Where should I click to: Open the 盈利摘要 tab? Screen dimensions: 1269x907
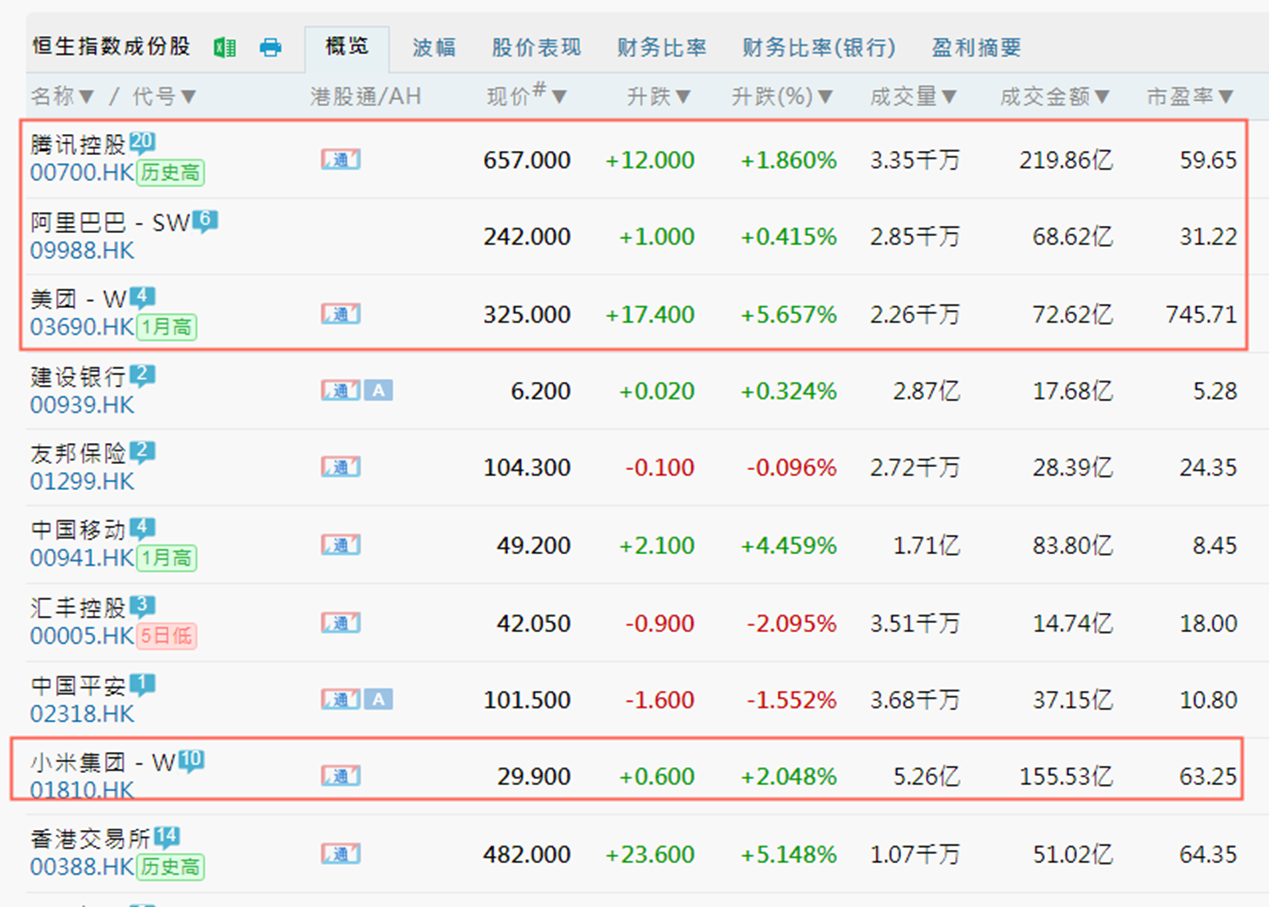[x=976, y=47]
